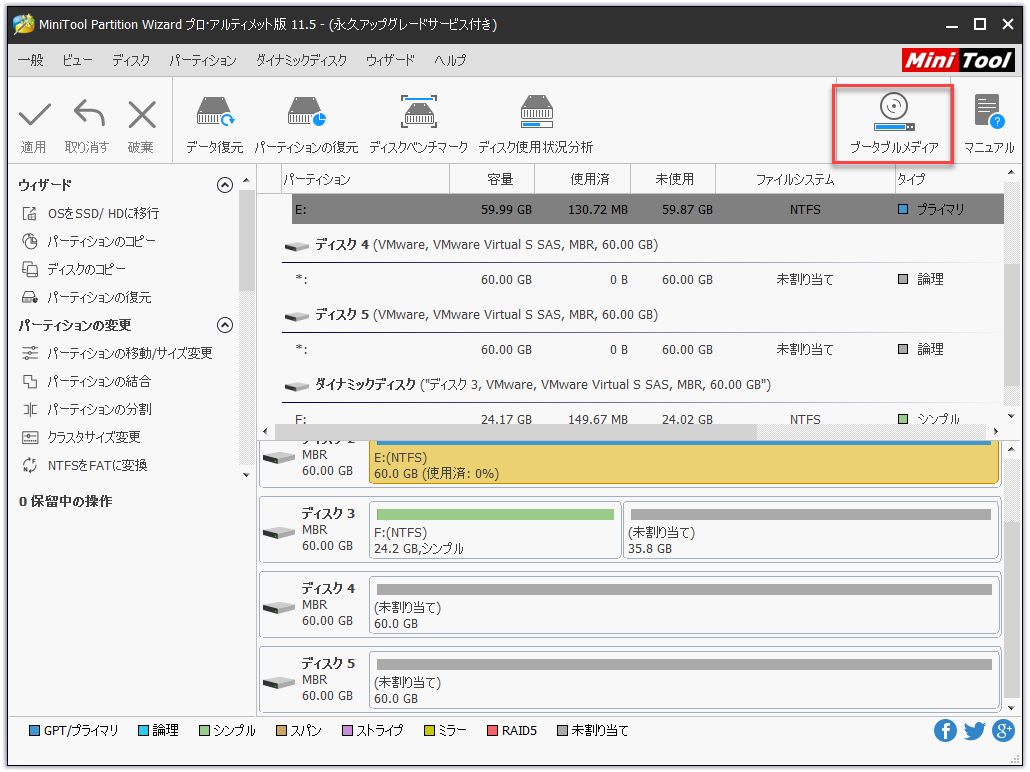Image resolution: width=1030 pixels, height=772 pixels.
Task: Open the ヘルプ menu
Action: coord(450,60)
